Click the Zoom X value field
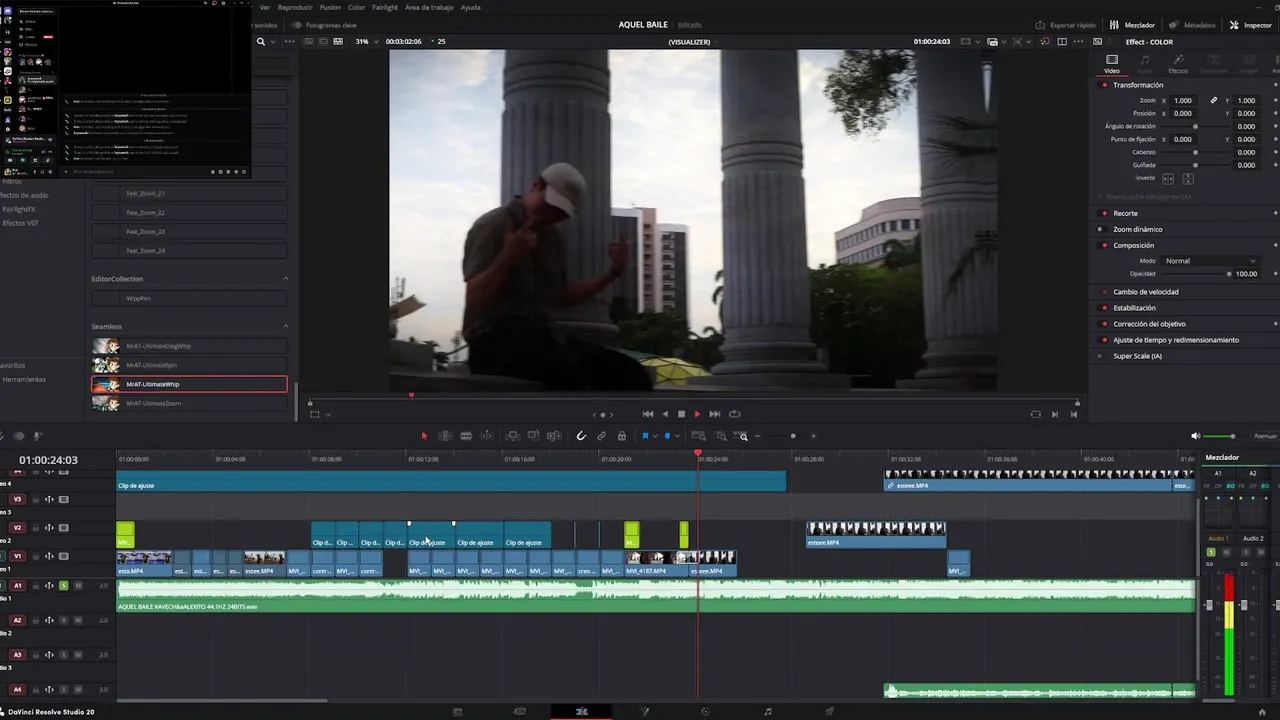1280x720 pixels. pos(1183,101)
